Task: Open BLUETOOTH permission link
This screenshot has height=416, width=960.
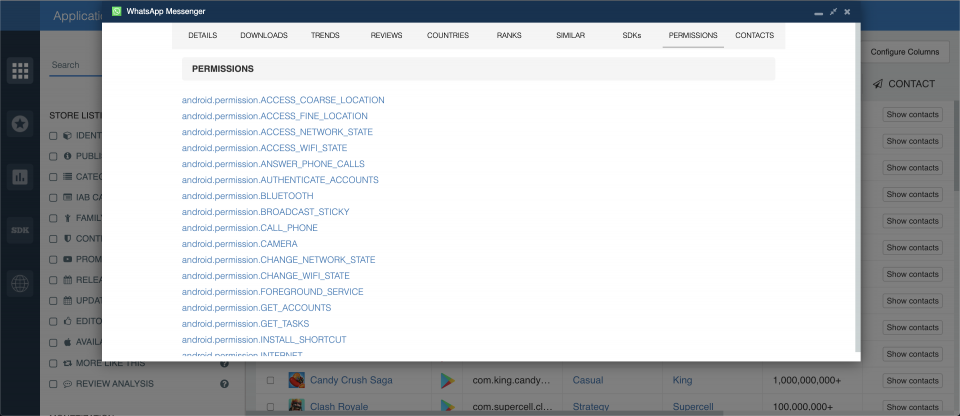Action: click(247, 195)
